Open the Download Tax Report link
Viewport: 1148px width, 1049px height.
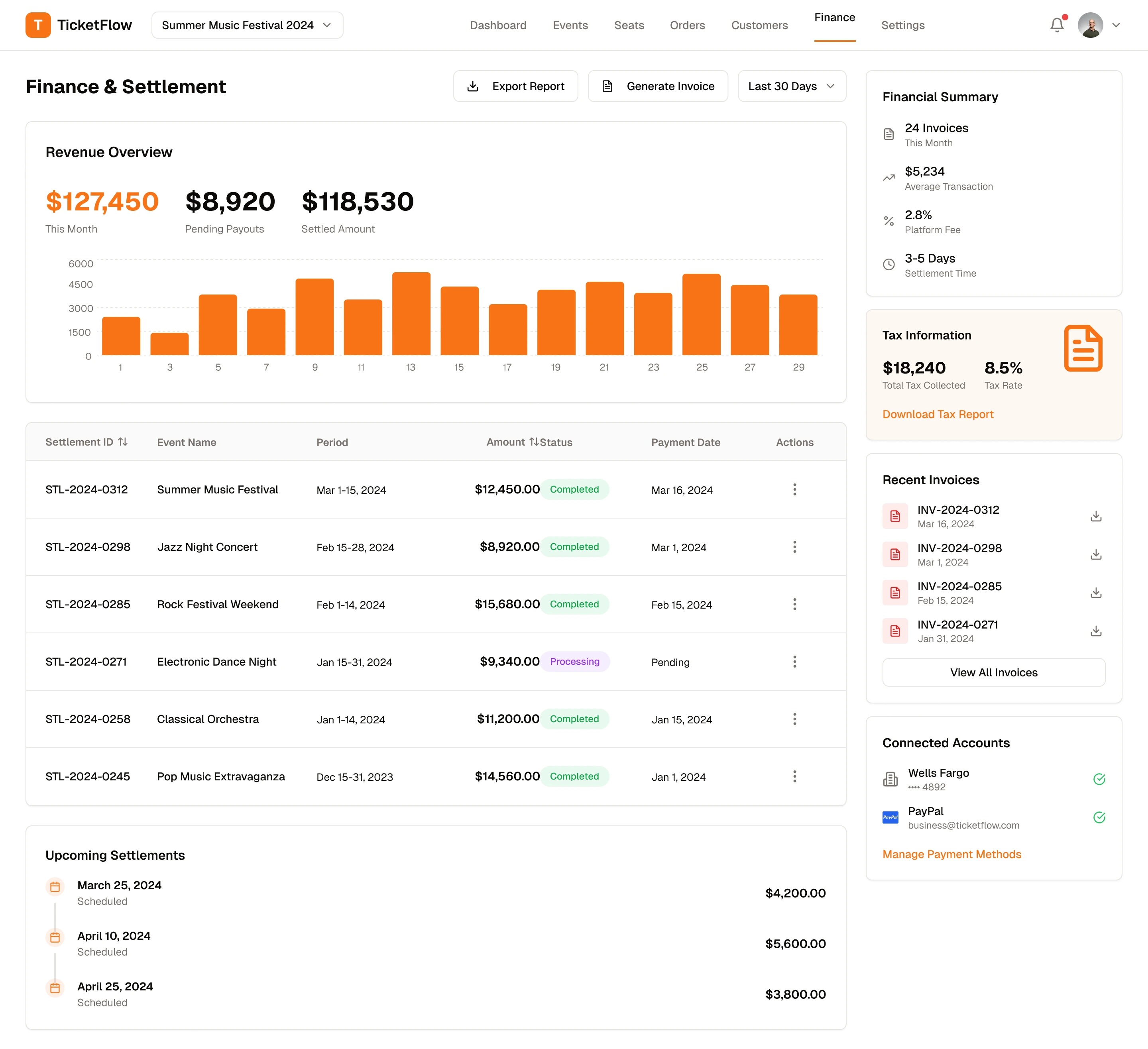pyautogui.click(x=937, y=414)
